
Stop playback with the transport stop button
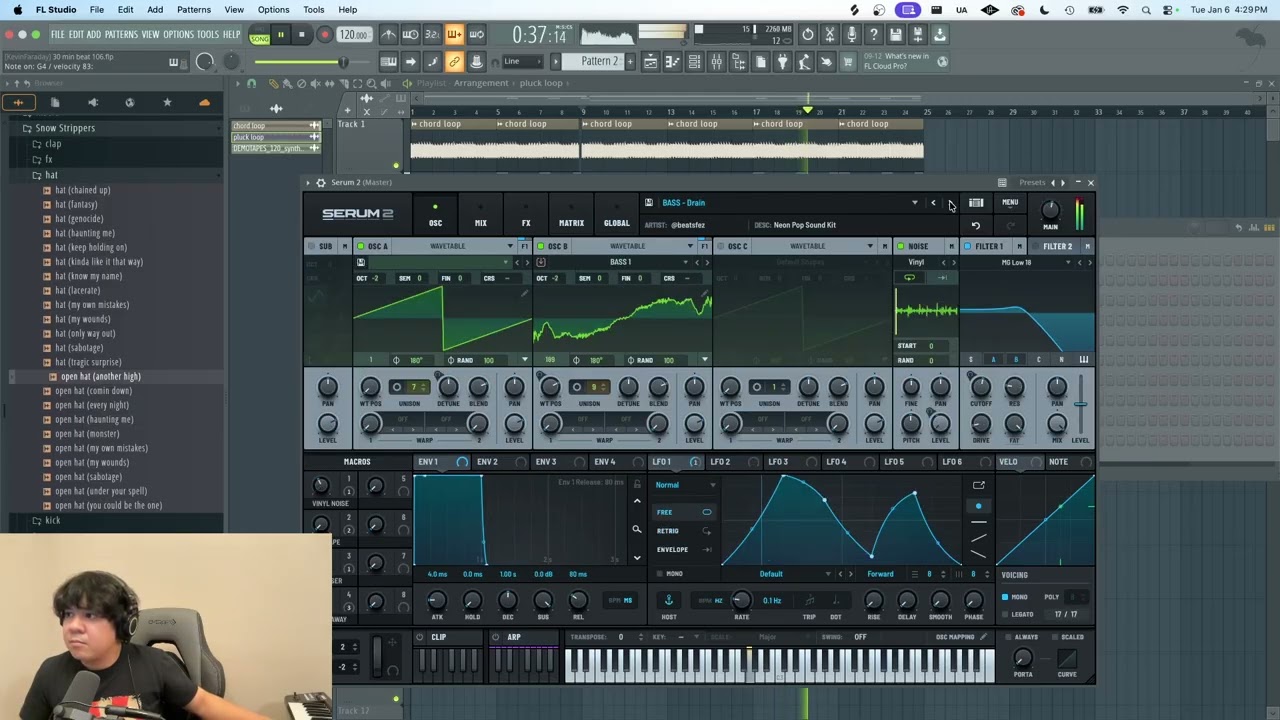[301, 35]
